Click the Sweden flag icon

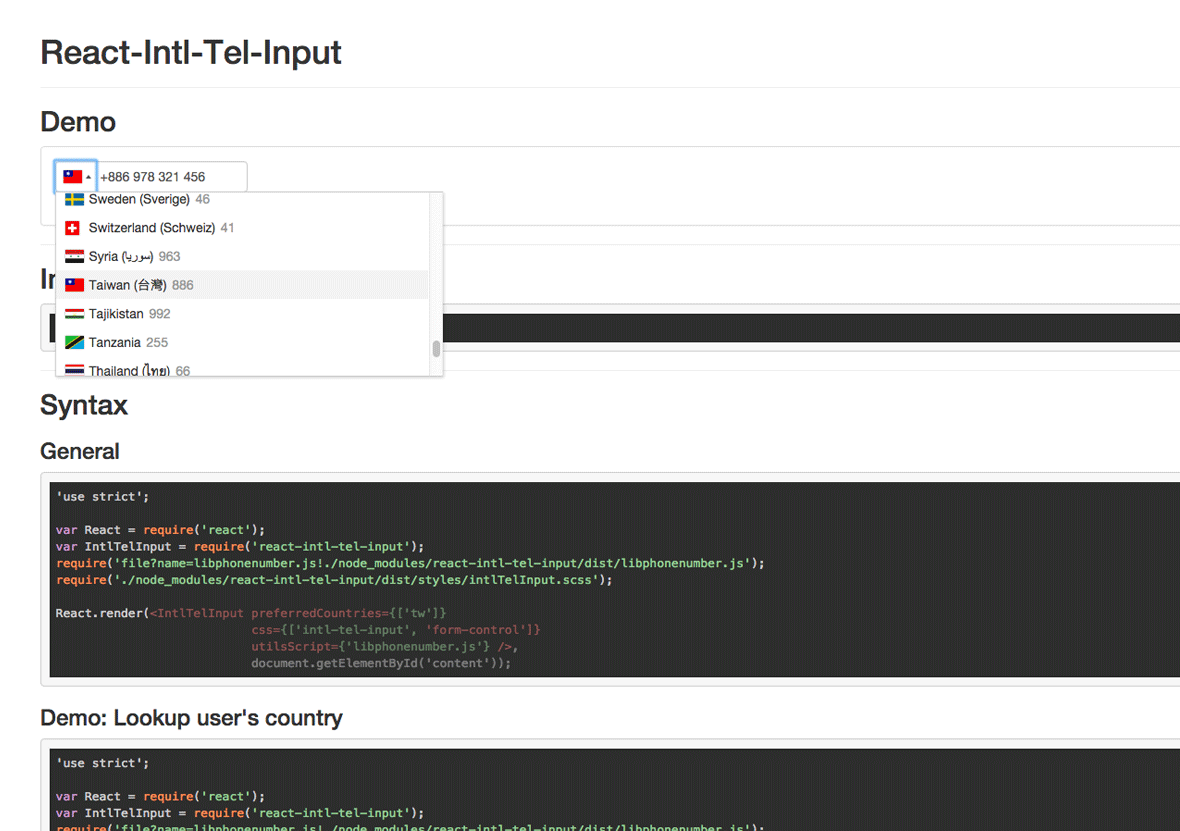74,199
